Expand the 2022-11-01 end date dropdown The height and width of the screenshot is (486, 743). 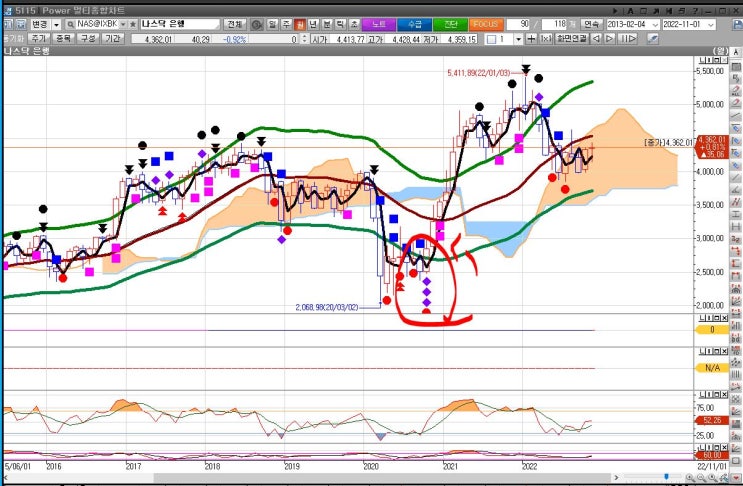[711, 25]
